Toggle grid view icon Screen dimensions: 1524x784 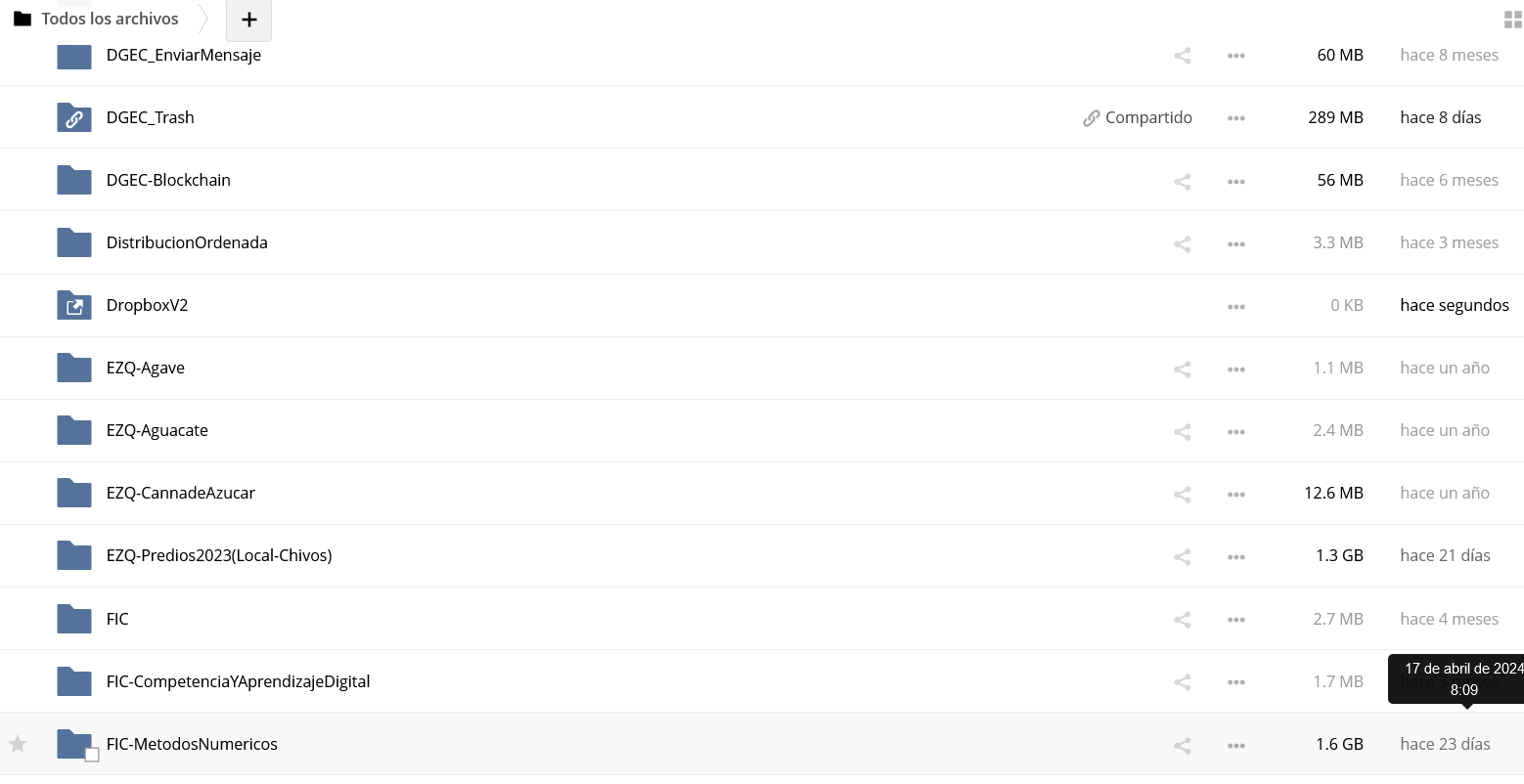click(x=1512, y=20)
